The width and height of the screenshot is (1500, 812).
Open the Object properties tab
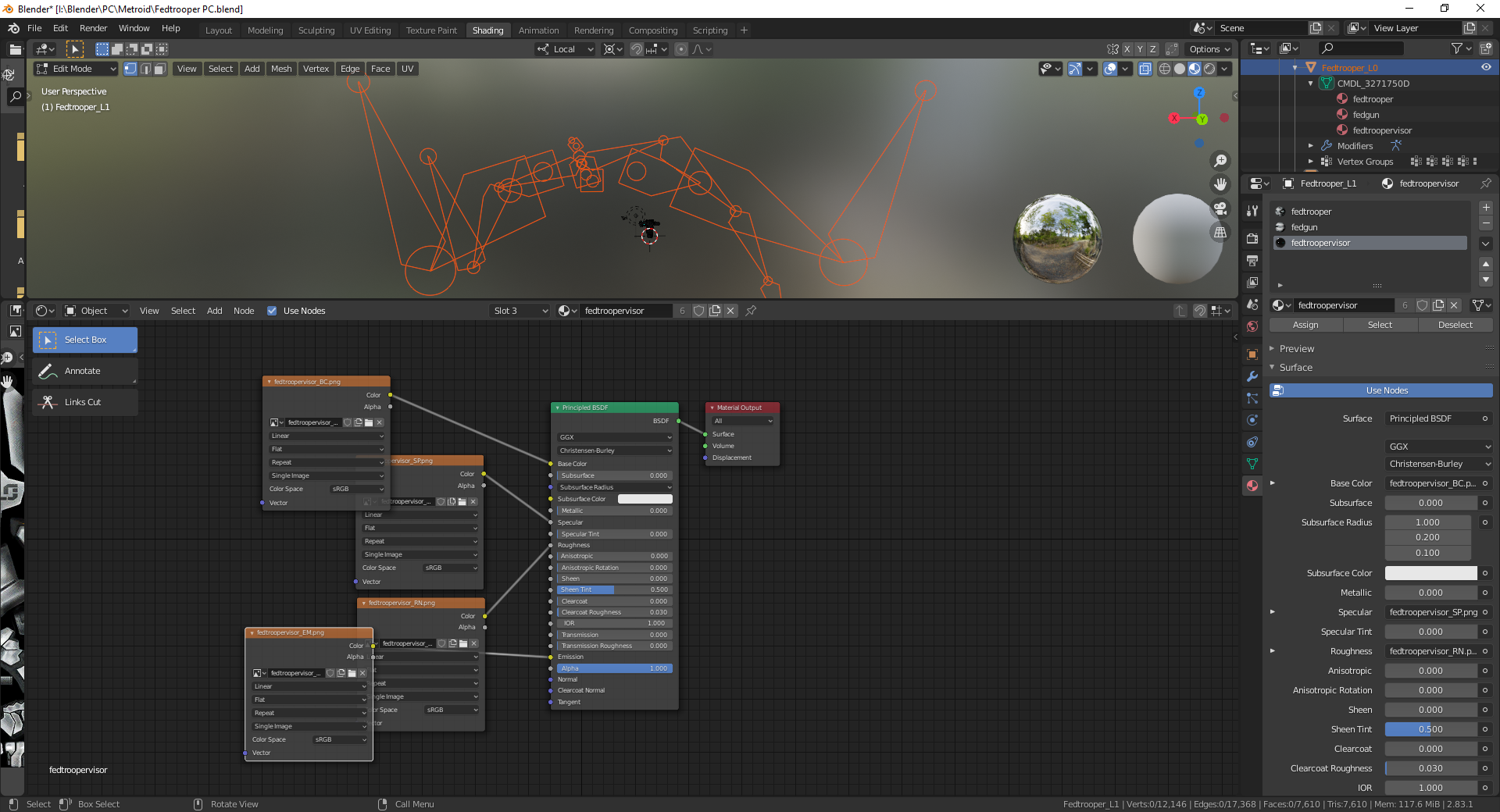(x=1252, y=354)
